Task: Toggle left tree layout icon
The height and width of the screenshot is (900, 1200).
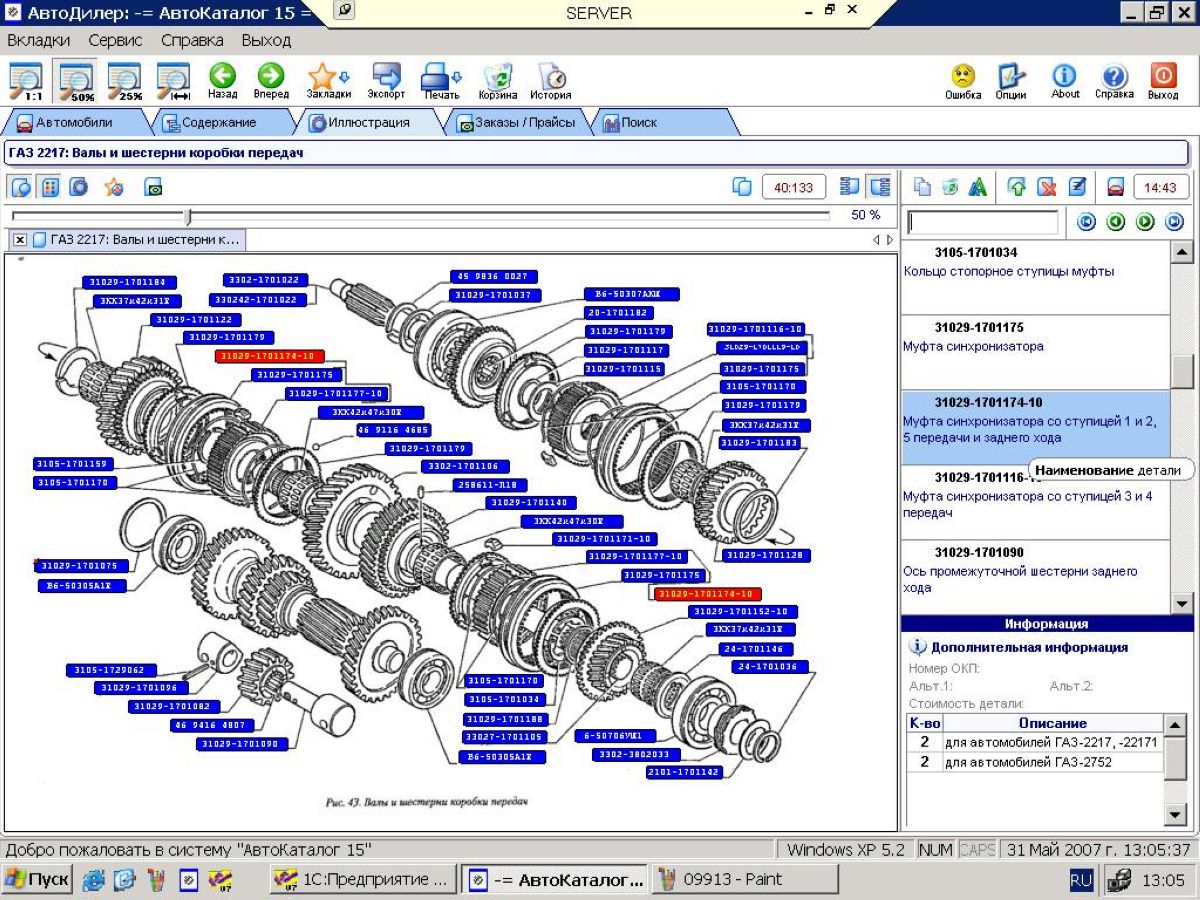Action: pyautogui.click(x=850, y=187)
